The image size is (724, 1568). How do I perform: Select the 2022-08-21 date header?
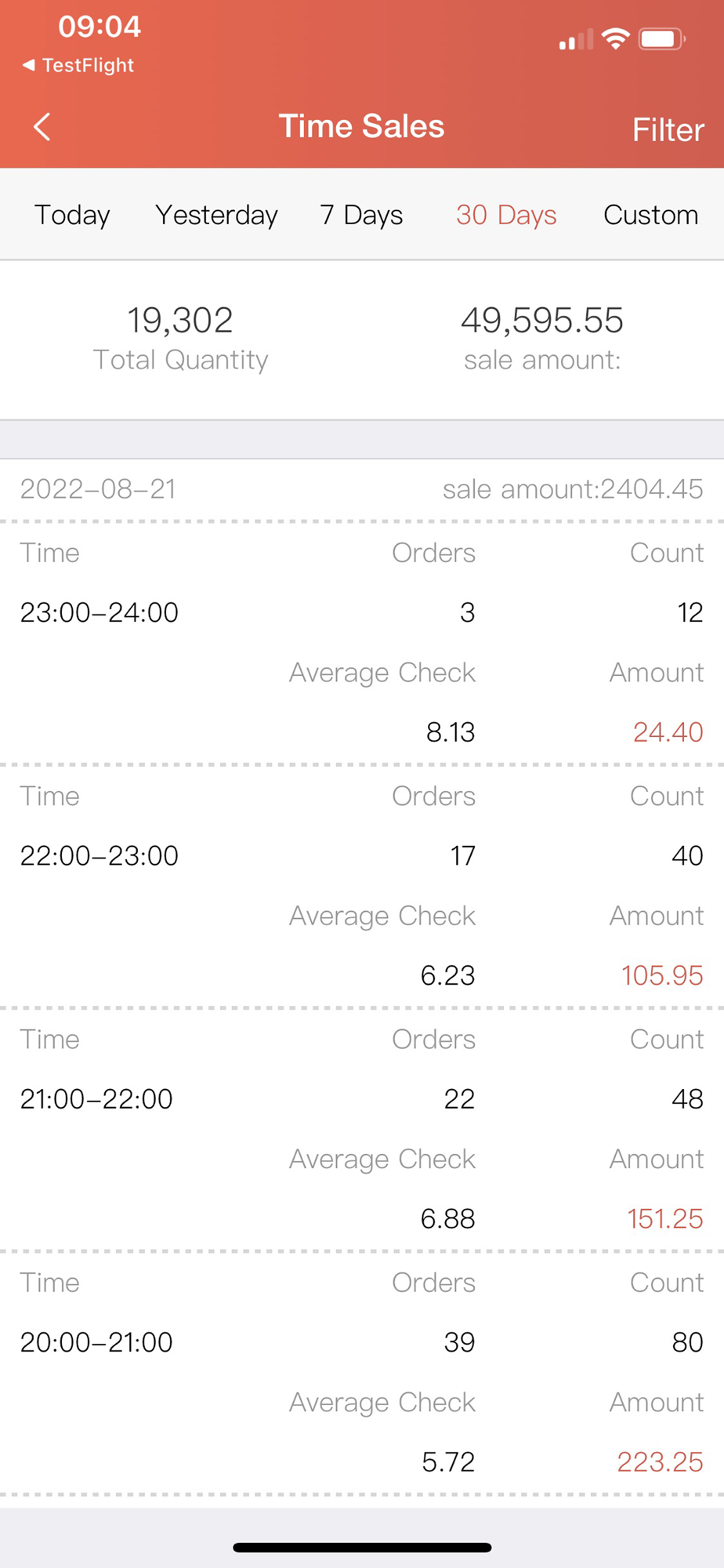(x=98, y=489)
